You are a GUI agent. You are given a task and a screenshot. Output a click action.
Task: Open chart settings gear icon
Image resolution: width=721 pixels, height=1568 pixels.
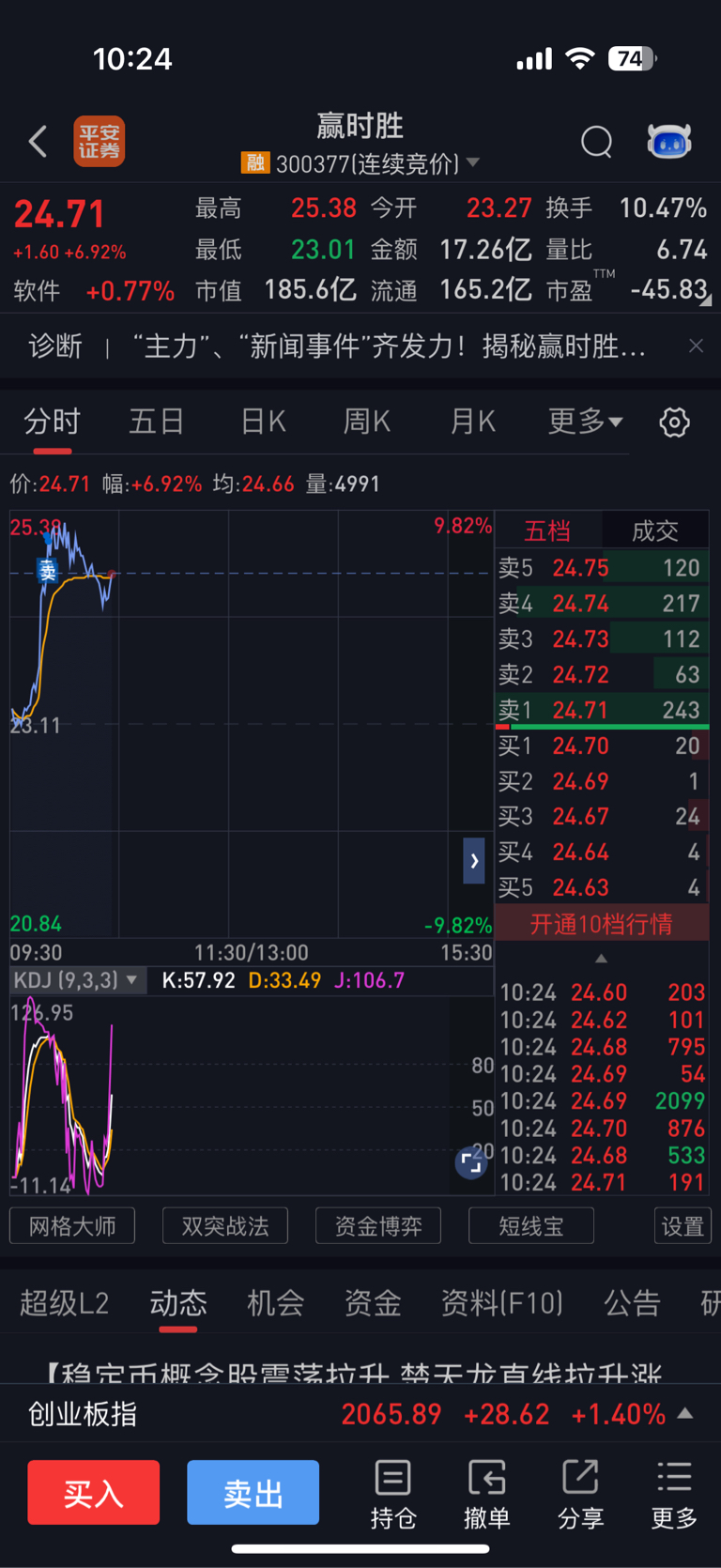674,423
